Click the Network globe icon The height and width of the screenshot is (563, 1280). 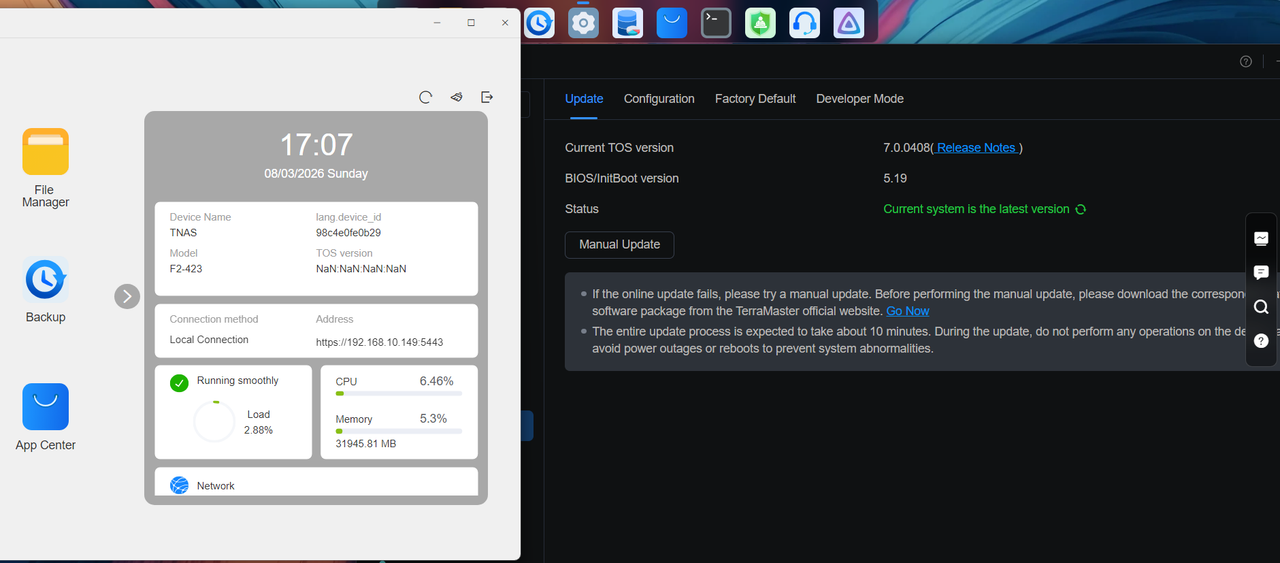[179, 485]
